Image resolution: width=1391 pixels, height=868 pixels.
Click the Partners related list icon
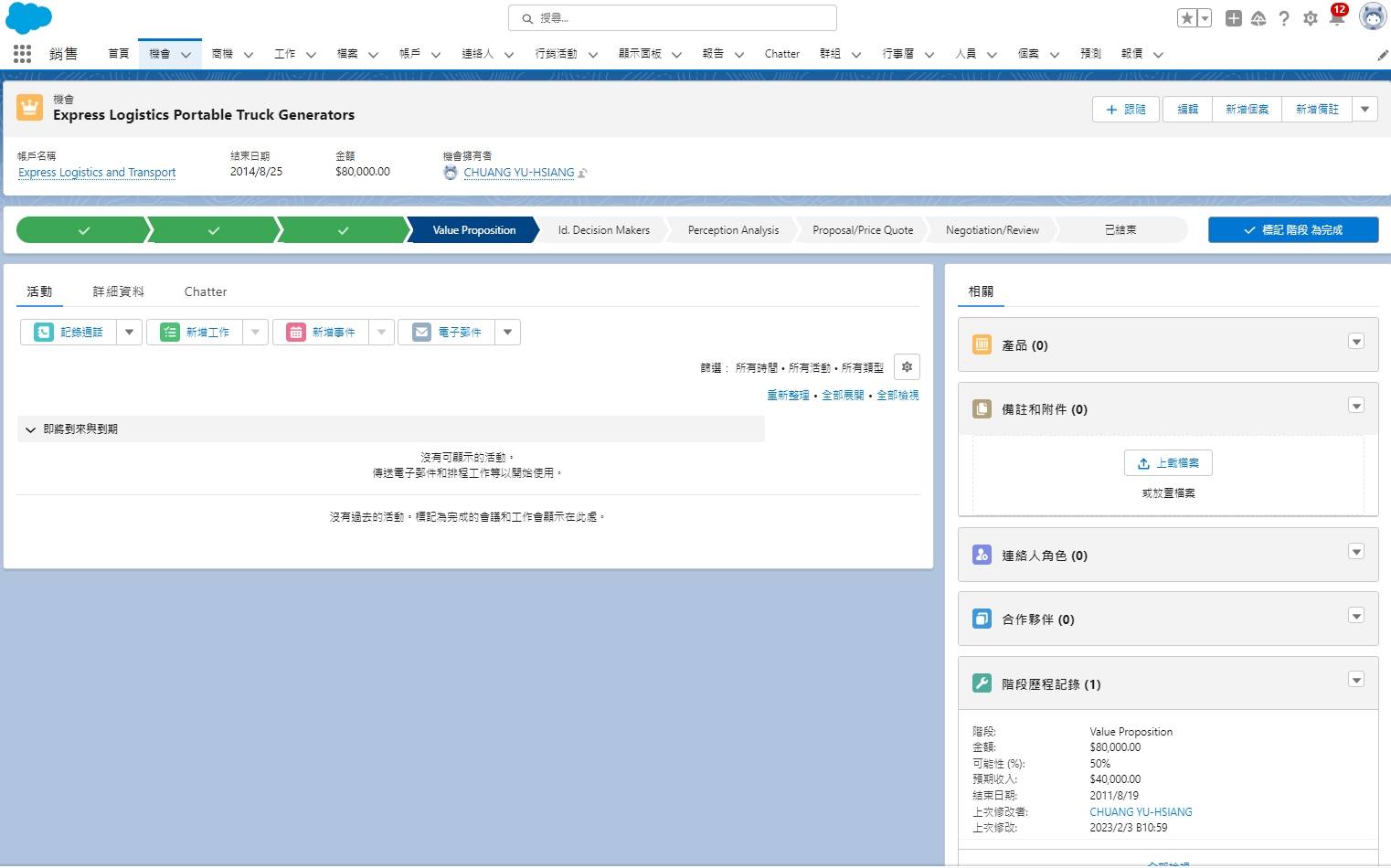pos(982,619)
